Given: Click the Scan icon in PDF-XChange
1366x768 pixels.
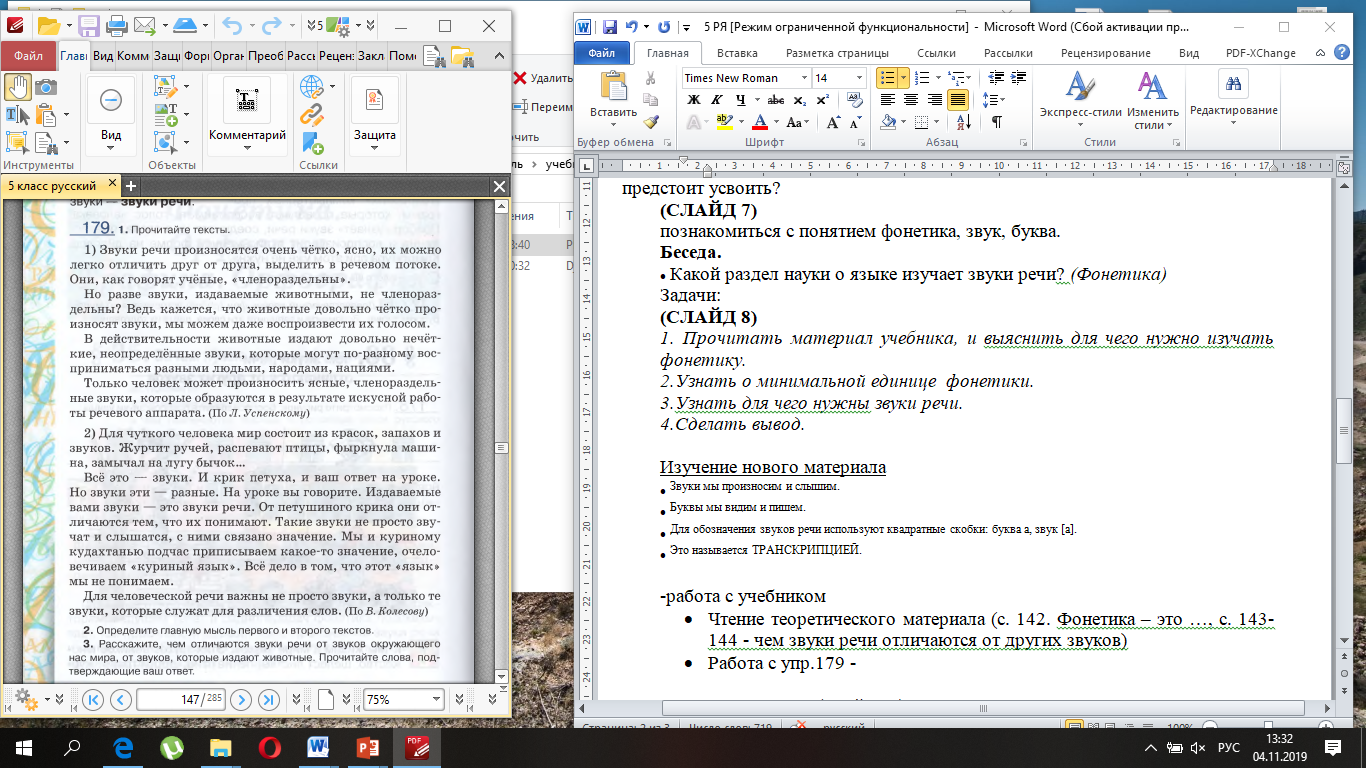Looking at the screenshot, I should click(184, 24).
